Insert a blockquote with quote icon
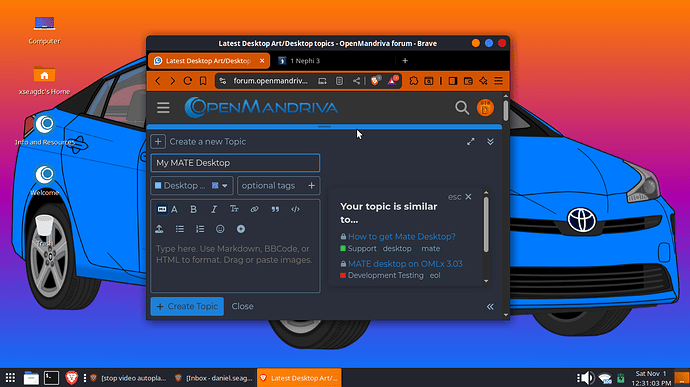This screenshot has width=690, height=387. coord(275,209)
